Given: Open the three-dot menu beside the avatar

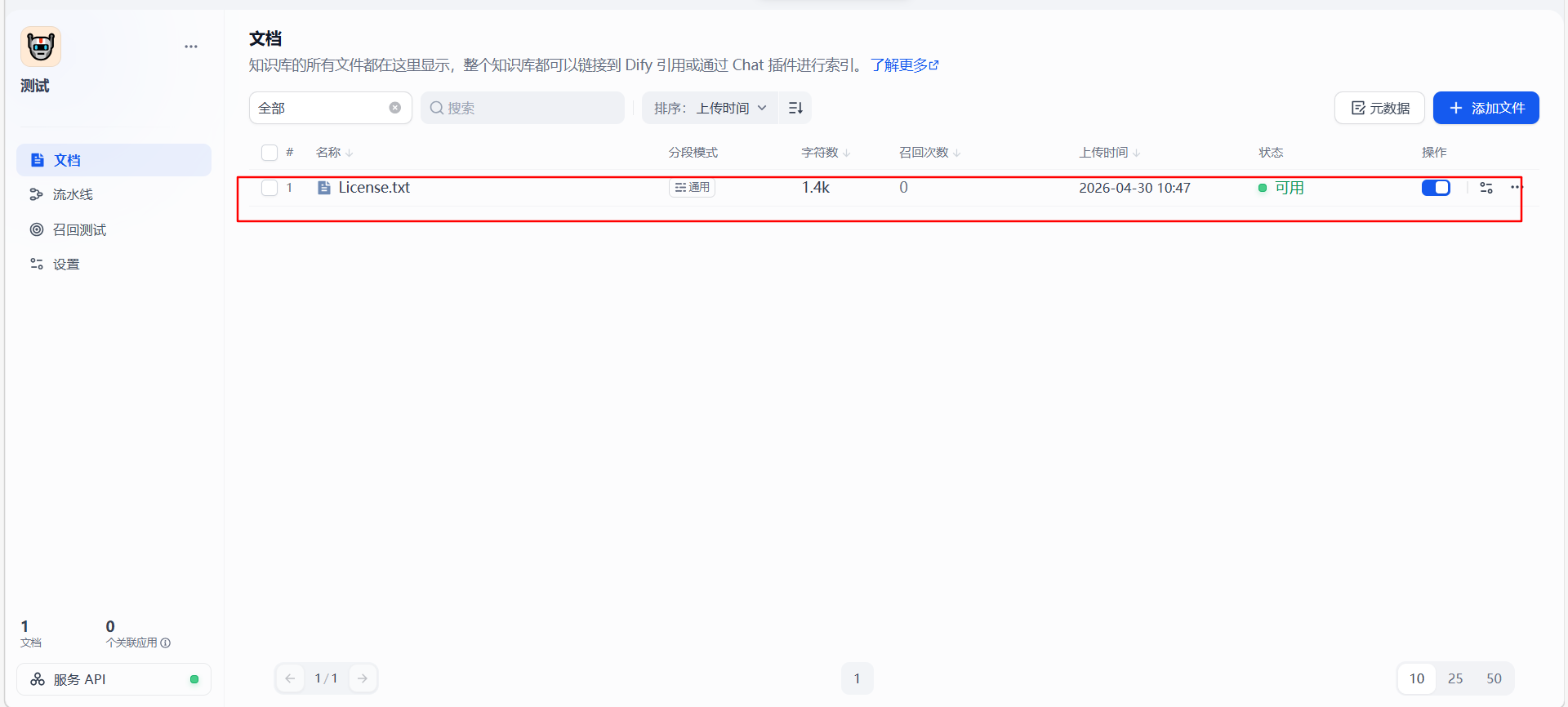Looking at the screenshot, I should coord(191,47).
